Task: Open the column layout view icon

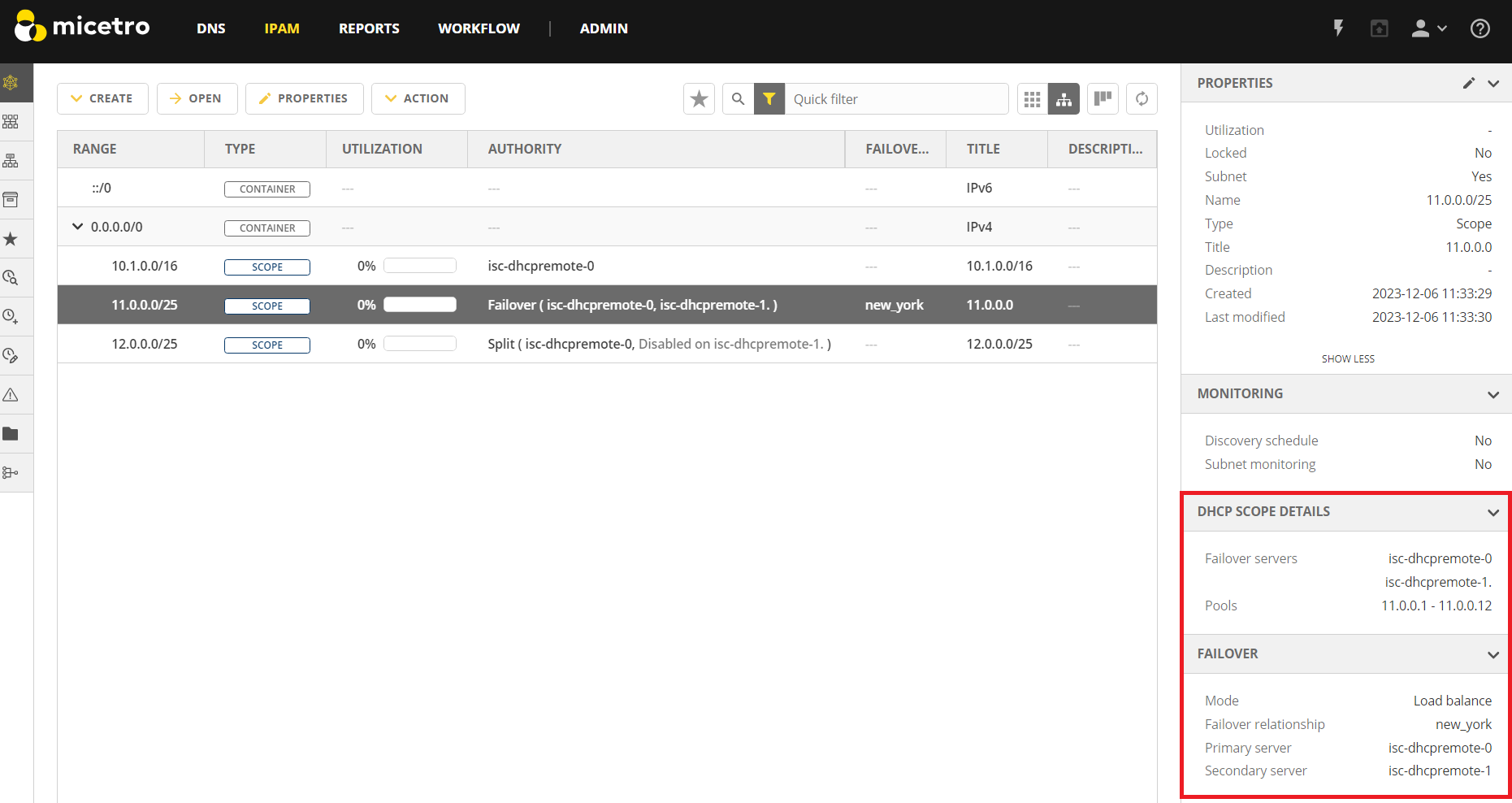Action: point(1103,99)
